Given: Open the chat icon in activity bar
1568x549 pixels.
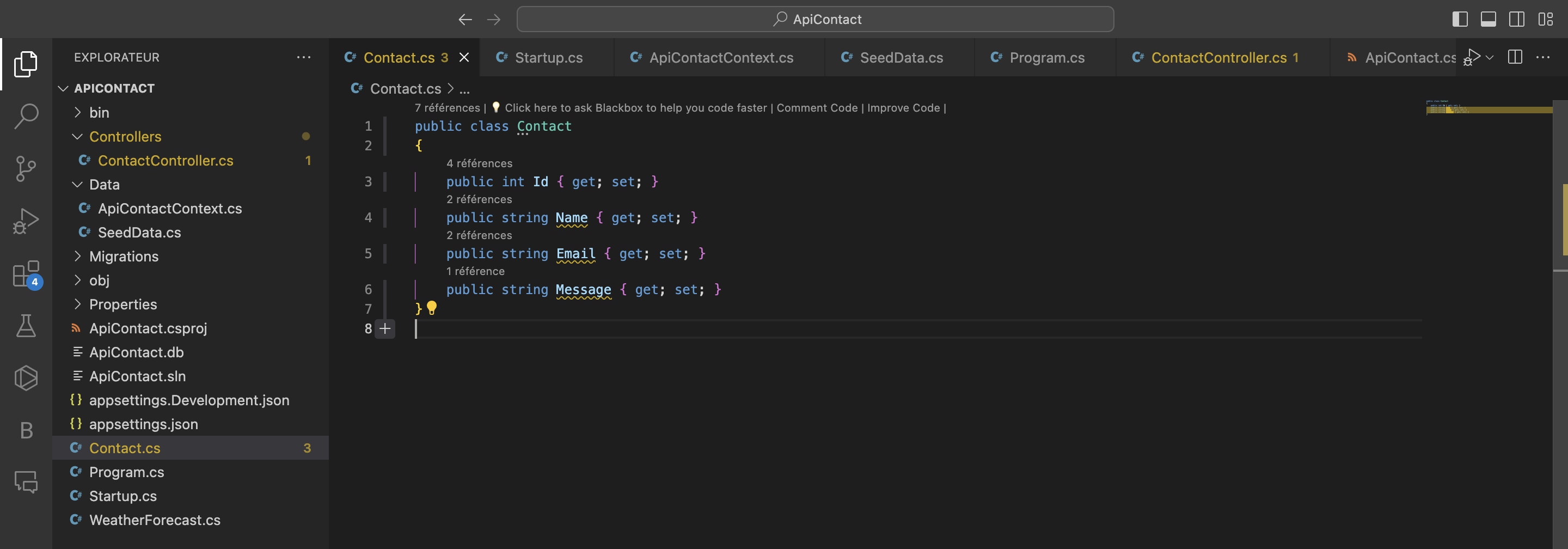Looking at the screenshot, I should tap(26, 482).
